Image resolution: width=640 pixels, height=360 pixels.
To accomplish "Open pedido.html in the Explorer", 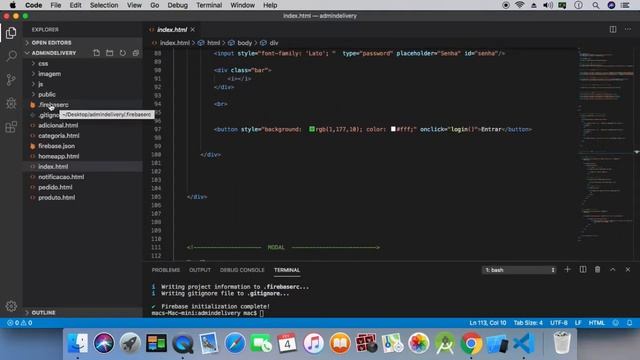I will pos(55,187).
